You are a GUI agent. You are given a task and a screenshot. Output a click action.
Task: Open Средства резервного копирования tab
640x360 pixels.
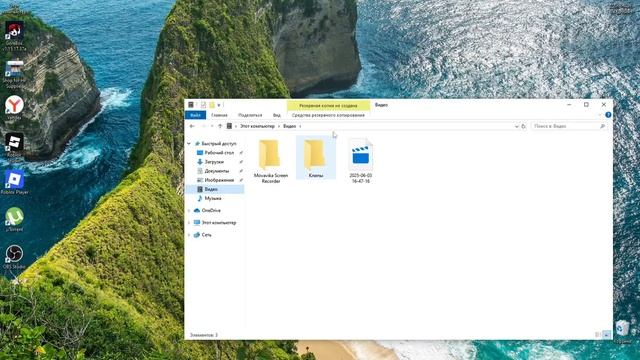328,115
